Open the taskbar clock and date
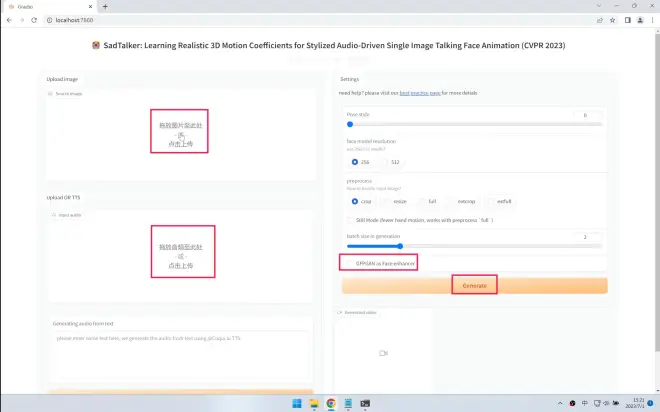660x412 pixels. point(635,403)
